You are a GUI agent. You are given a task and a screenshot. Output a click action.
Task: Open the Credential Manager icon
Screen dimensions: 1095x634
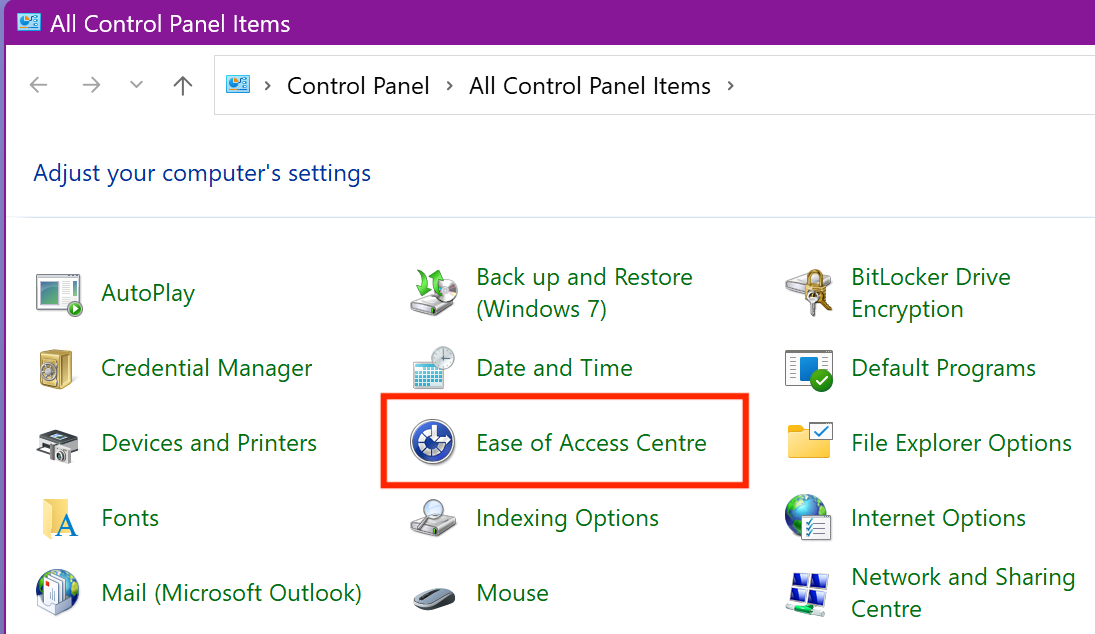[206, 367]
